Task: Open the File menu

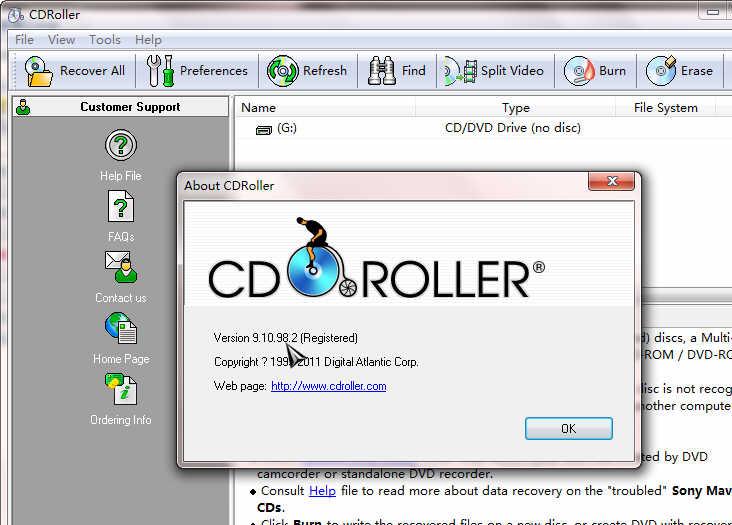Action: [x=24, y=40]
